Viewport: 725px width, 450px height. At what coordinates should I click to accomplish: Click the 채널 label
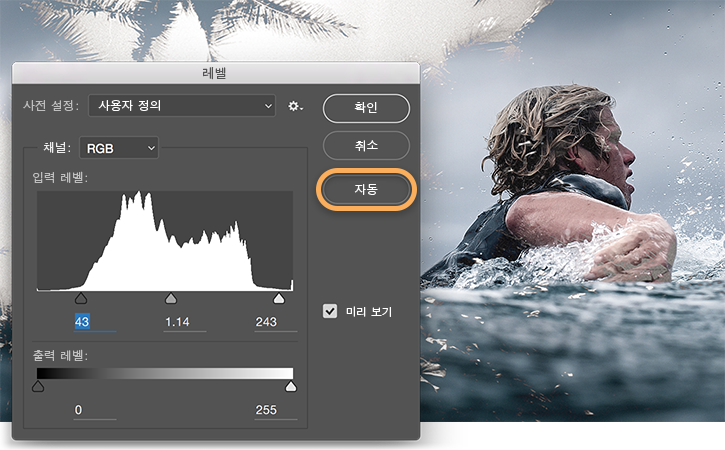(57, 148)
